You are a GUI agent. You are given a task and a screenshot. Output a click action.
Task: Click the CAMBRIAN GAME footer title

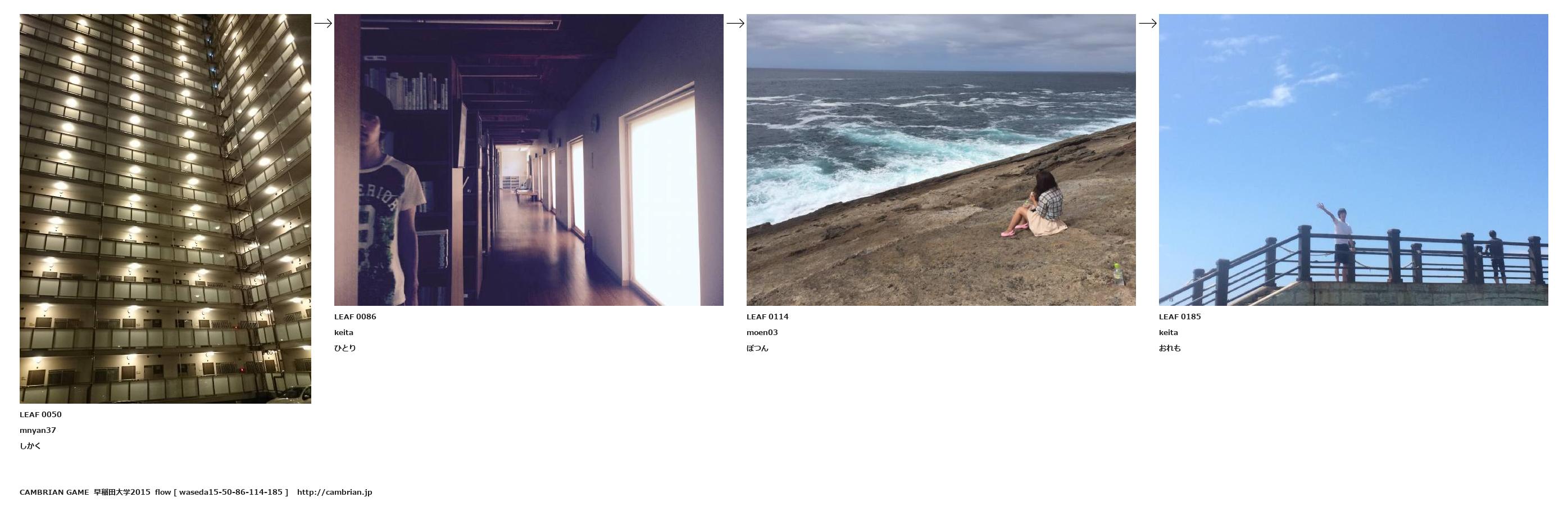(x=54, y=492)
